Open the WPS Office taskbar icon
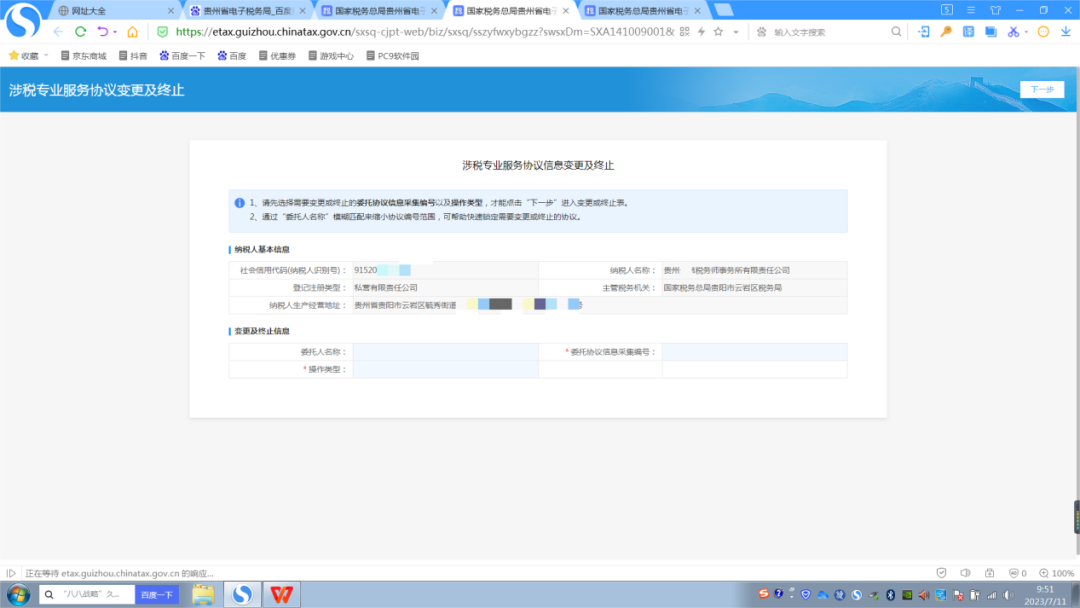 point(281,594)
